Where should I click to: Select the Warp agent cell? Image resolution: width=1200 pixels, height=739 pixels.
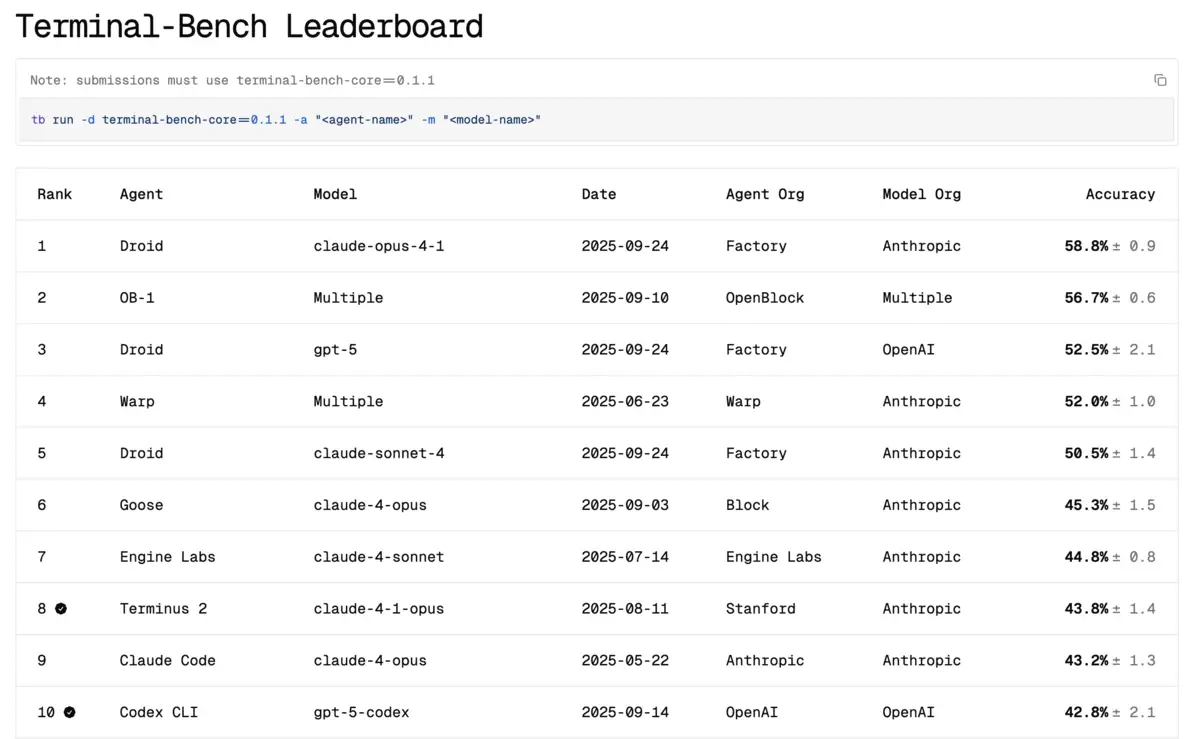click(x=137, y=402)
